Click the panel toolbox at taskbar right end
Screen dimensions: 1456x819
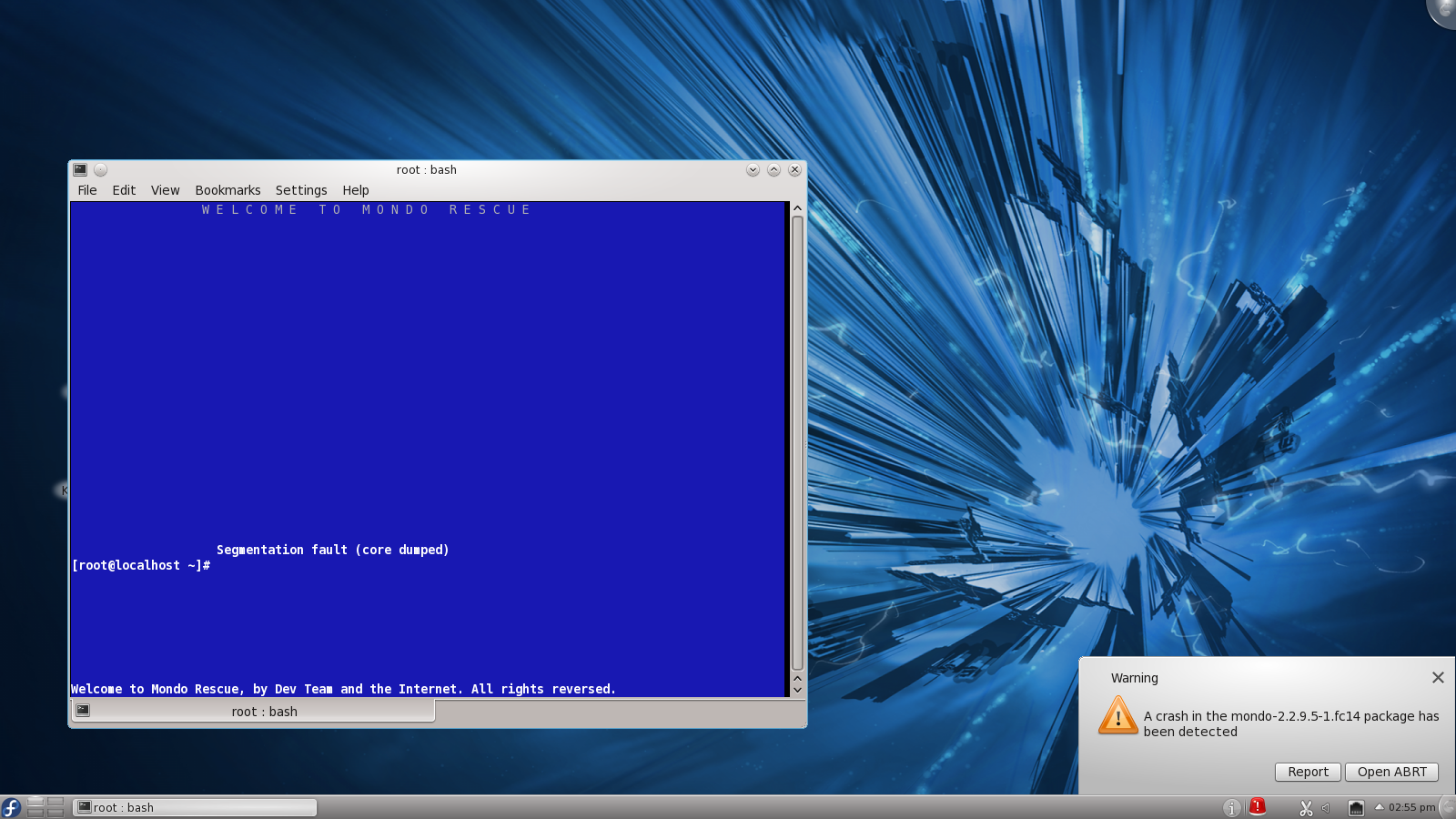(1448, 807)
